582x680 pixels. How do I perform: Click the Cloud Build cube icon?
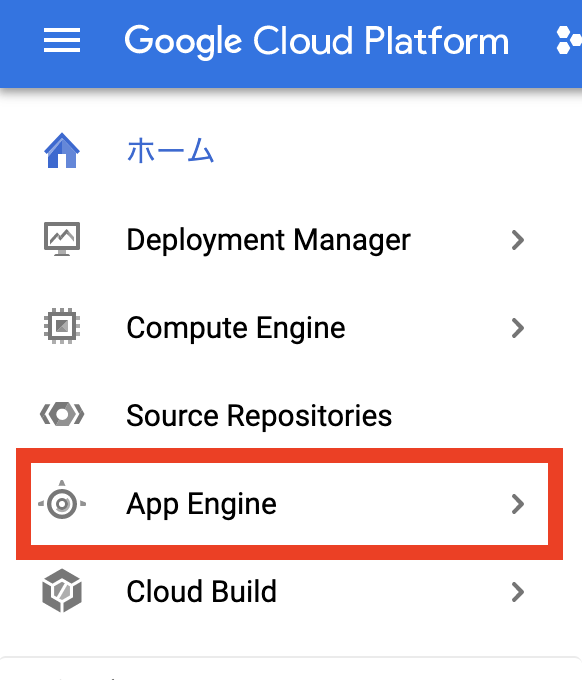[x=62, y=591]
